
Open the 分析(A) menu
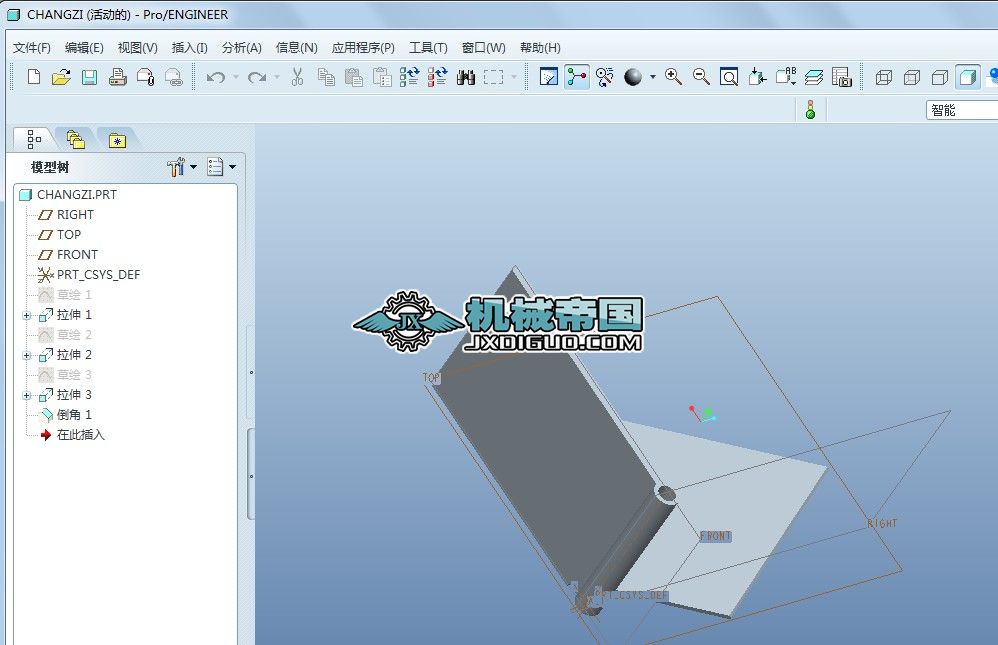point(241,47)
